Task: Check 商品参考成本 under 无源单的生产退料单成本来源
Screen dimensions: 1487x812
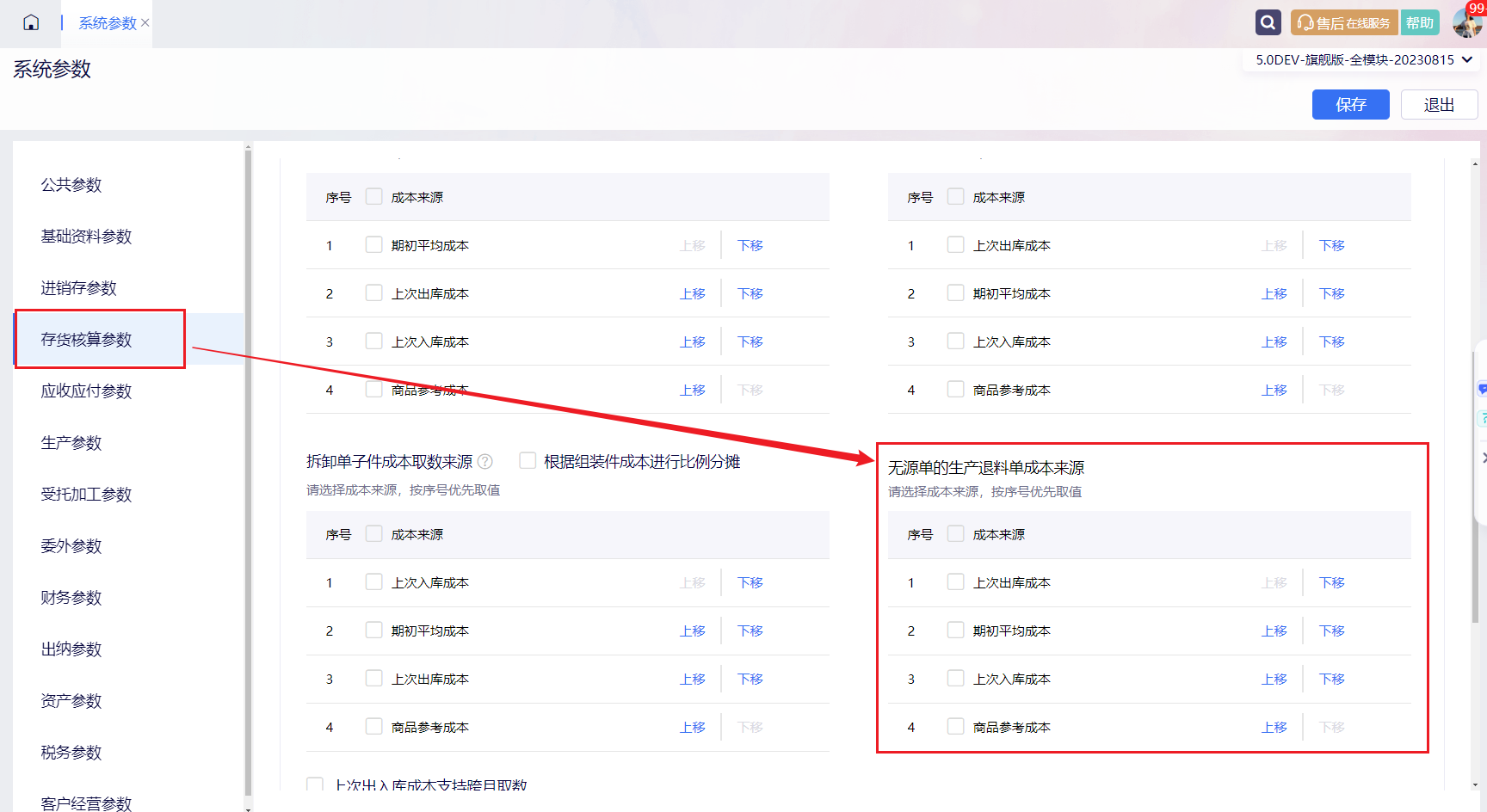Action: pos(955,726)
